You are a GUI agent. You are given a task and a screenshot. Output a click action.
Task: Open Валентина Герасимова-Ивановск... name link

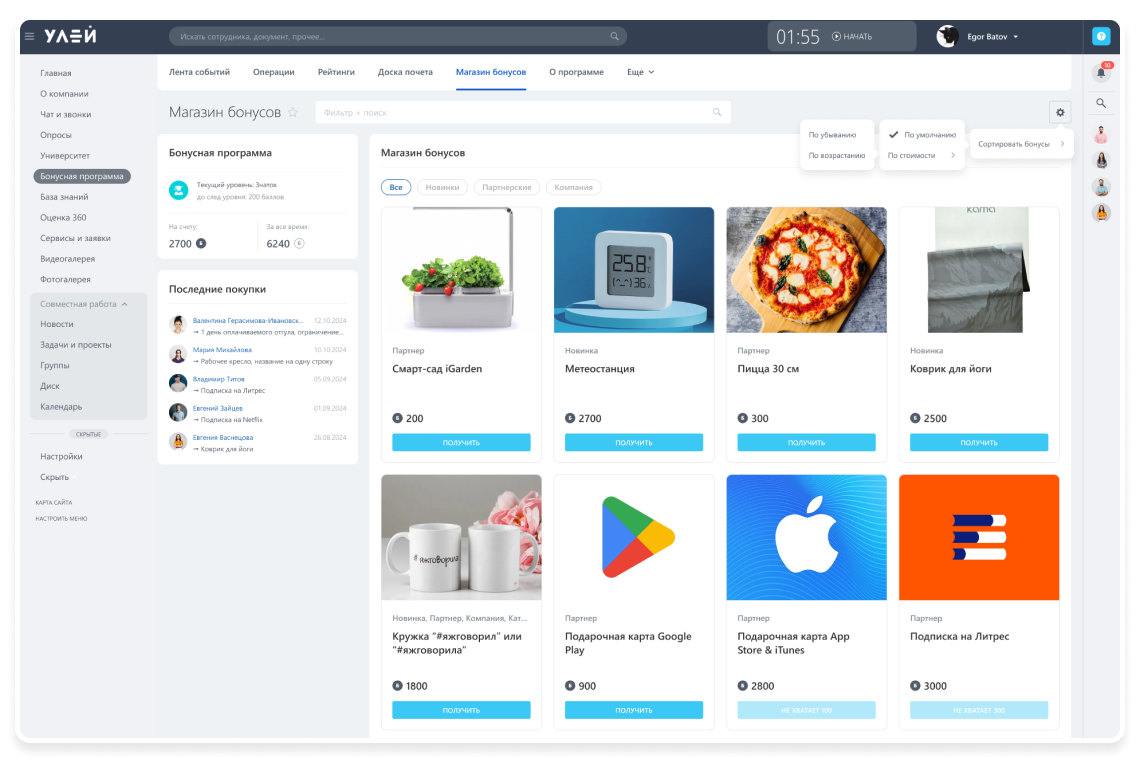pos(248,321)
